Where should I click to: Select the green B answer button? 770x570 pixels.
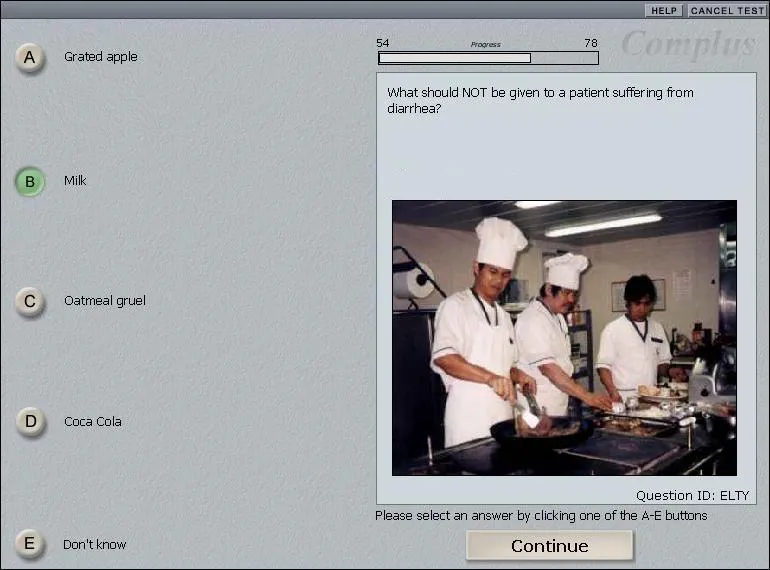point(29,182)
